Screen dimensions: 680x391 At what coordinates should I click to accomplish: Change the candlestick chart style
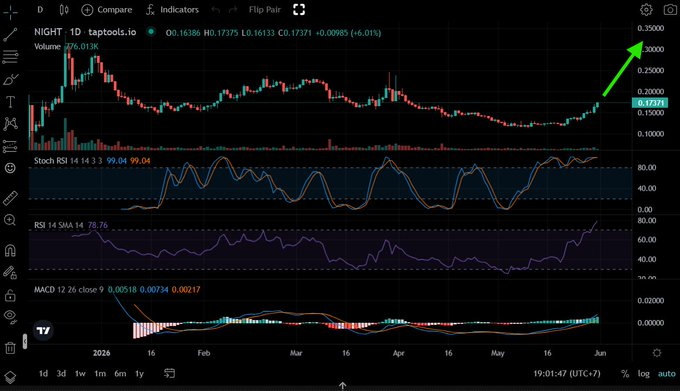pos(64,10)
